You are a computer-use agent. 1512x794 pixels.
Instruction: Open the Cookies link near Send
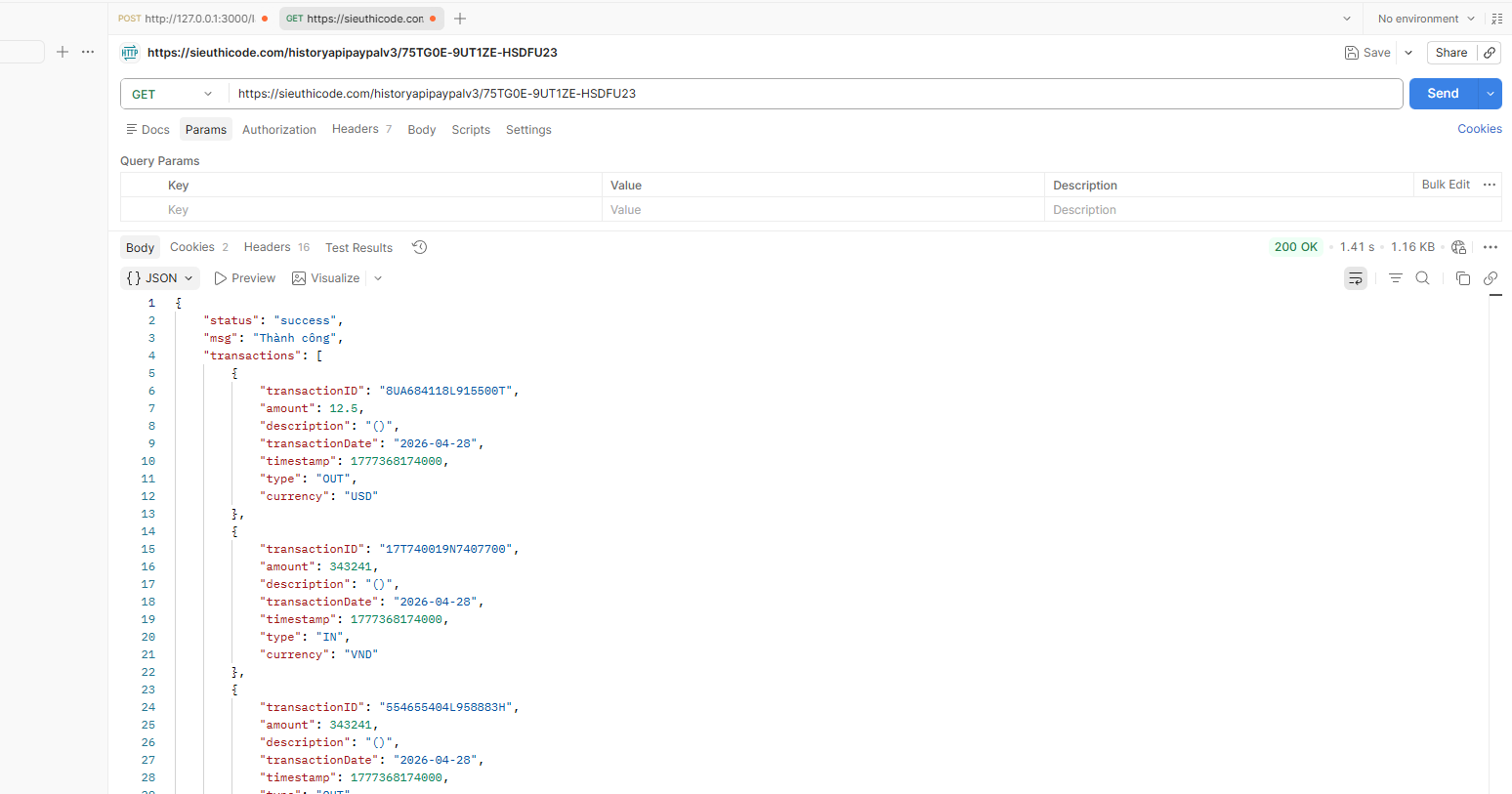(1480, 129)
